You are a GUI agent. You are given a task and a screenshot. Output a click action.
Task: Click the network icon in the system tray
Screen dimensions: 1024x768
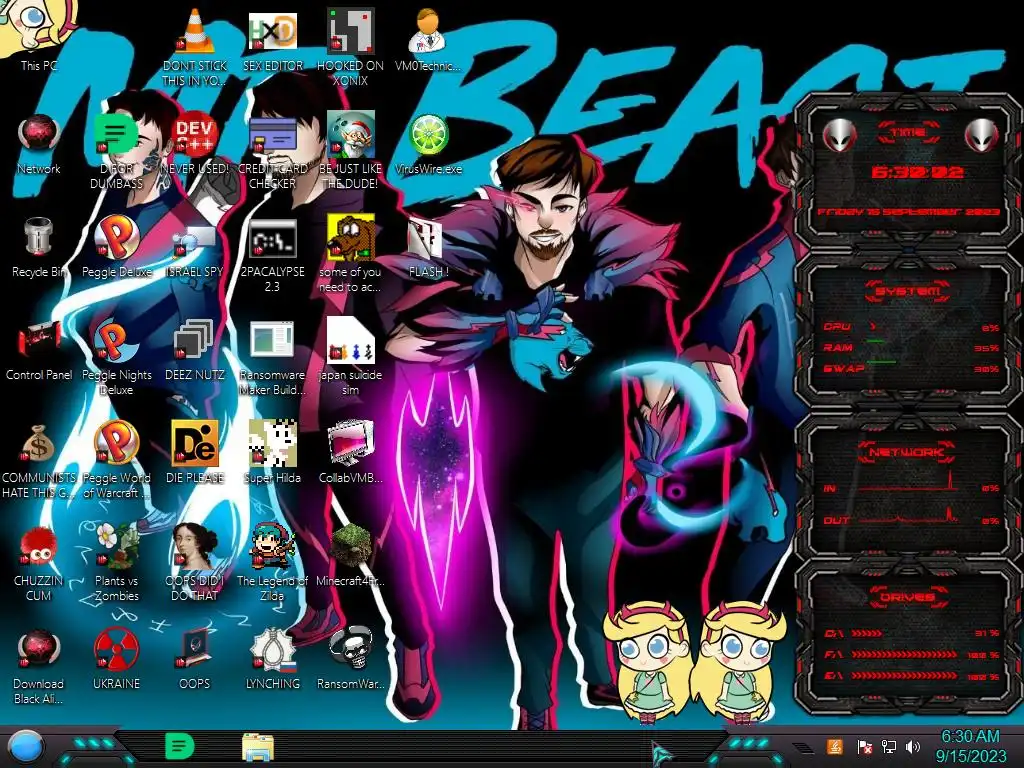pos(888,747)
